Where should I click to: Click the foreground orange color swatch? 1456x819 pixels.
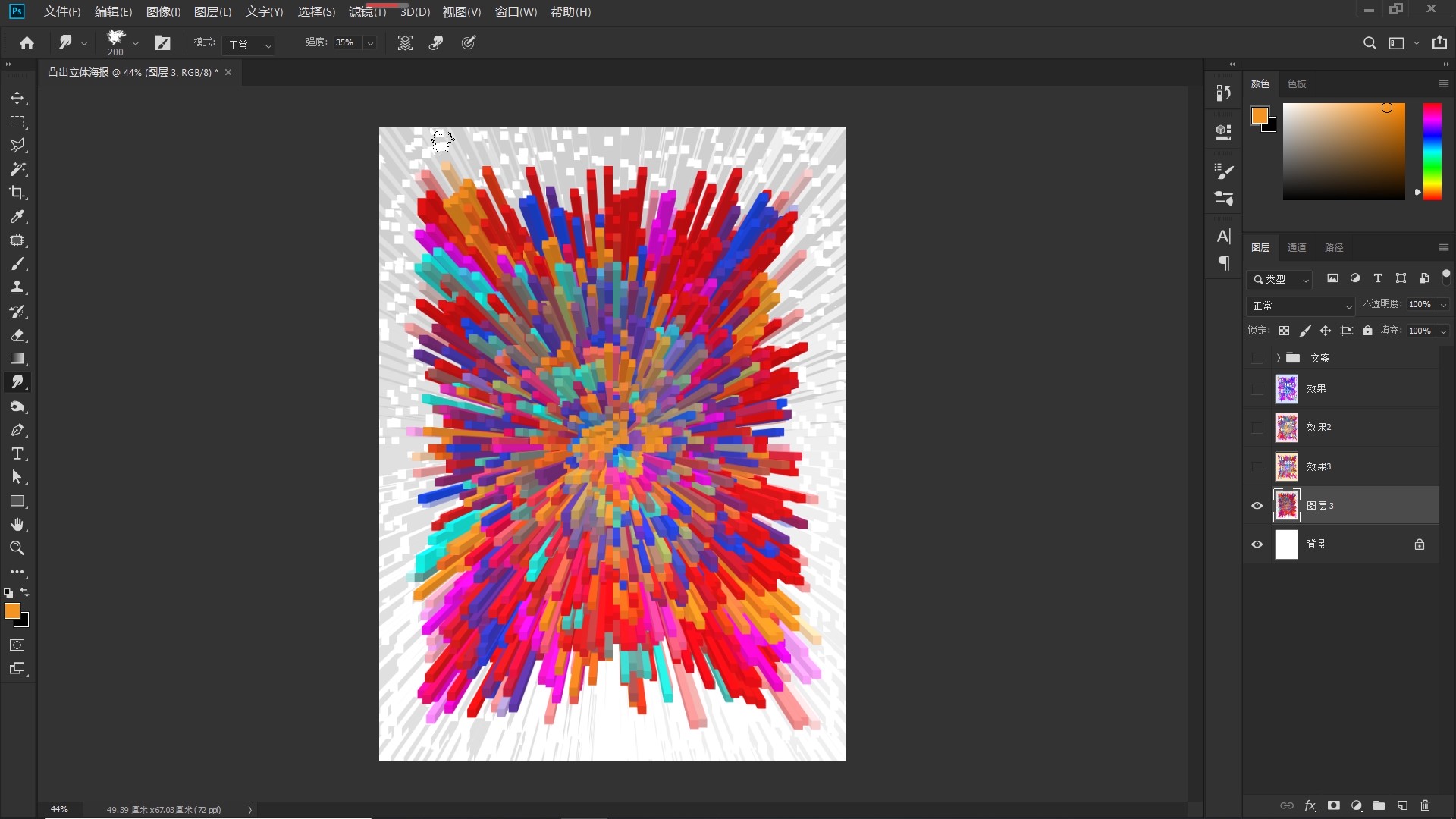11,610
